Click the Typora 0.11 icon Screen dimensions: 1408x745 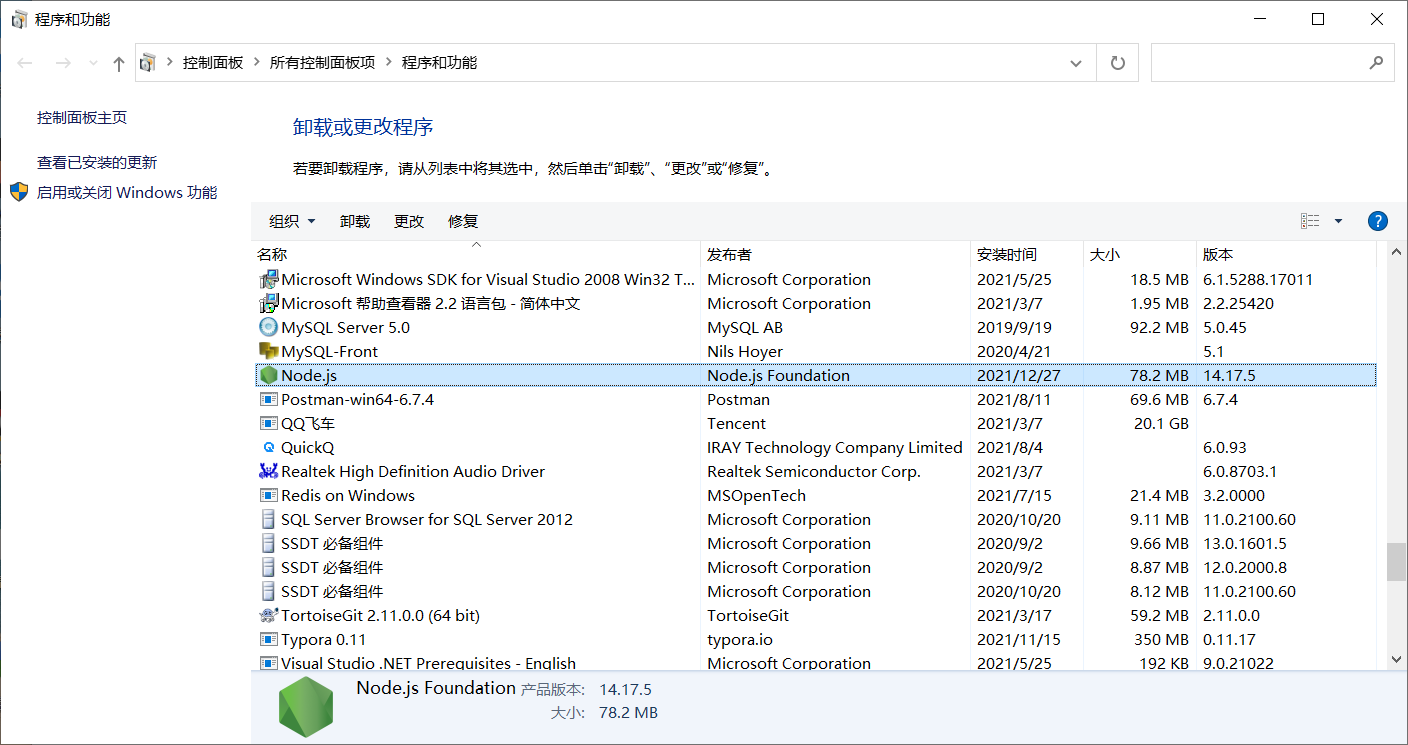[x=268, y=639]
